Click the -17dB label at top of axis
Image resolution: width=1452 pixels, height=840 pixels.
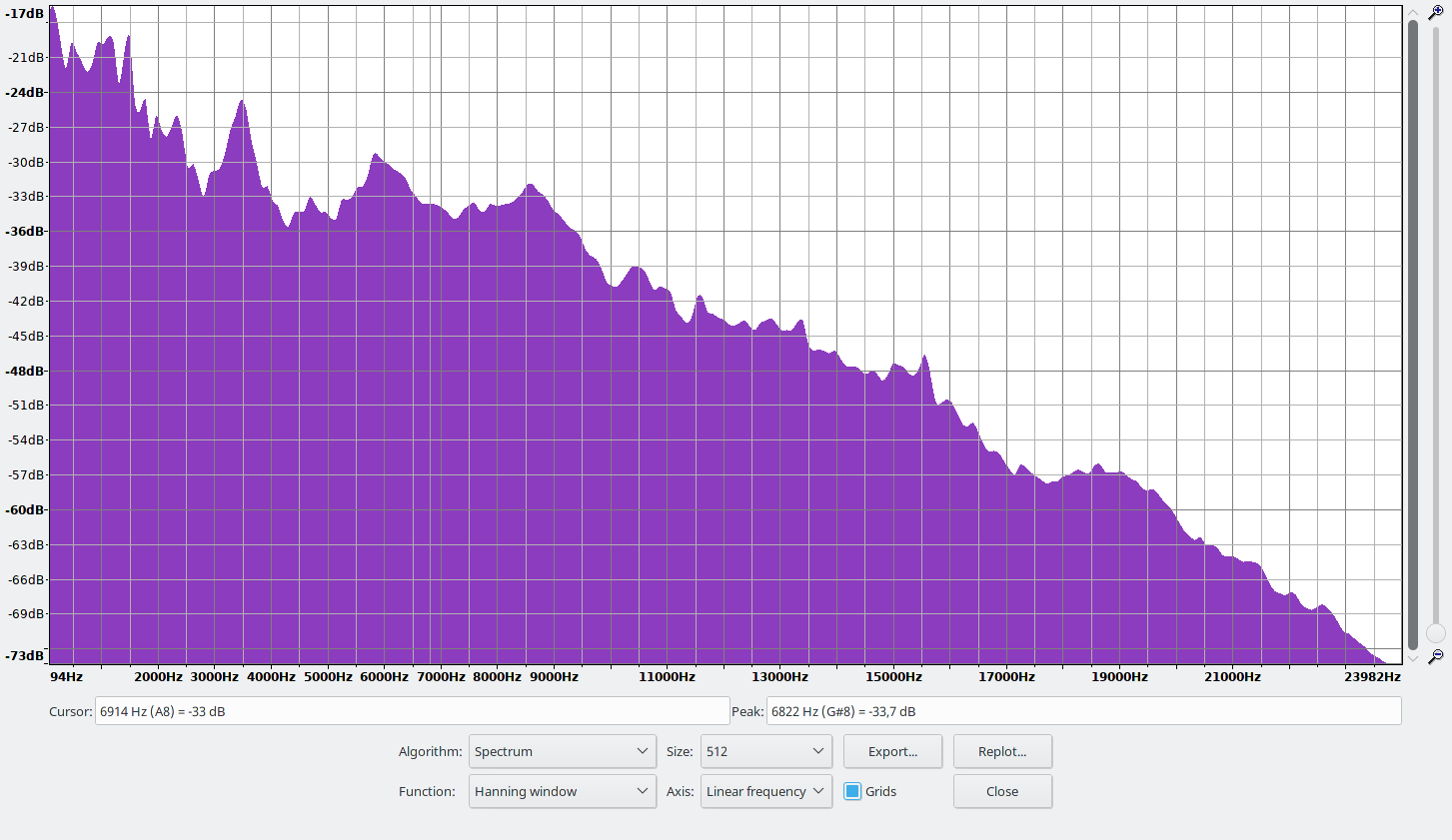[x=25, y=14]
